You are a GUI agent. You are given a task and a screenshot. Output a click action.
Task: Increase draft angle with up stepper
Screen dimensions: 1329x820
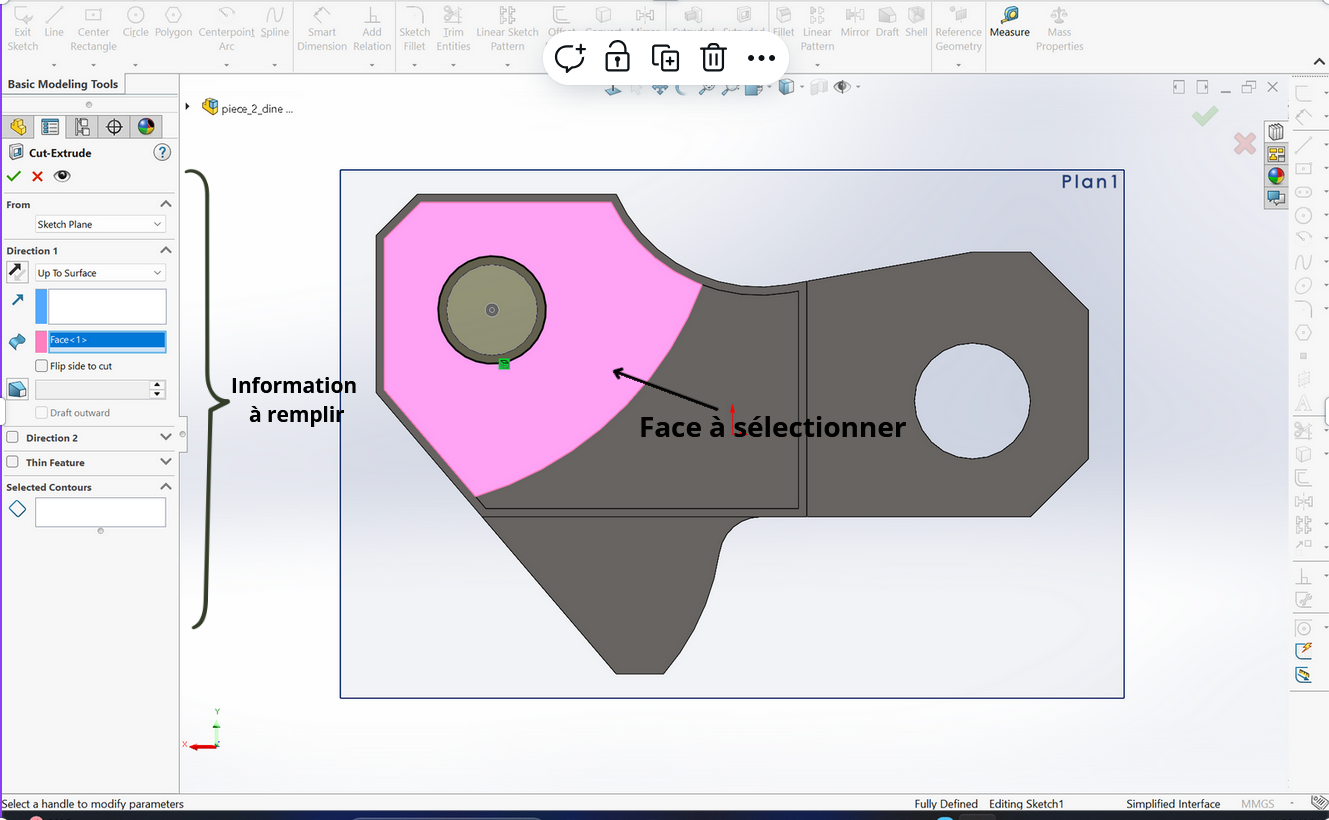(157, 385)
